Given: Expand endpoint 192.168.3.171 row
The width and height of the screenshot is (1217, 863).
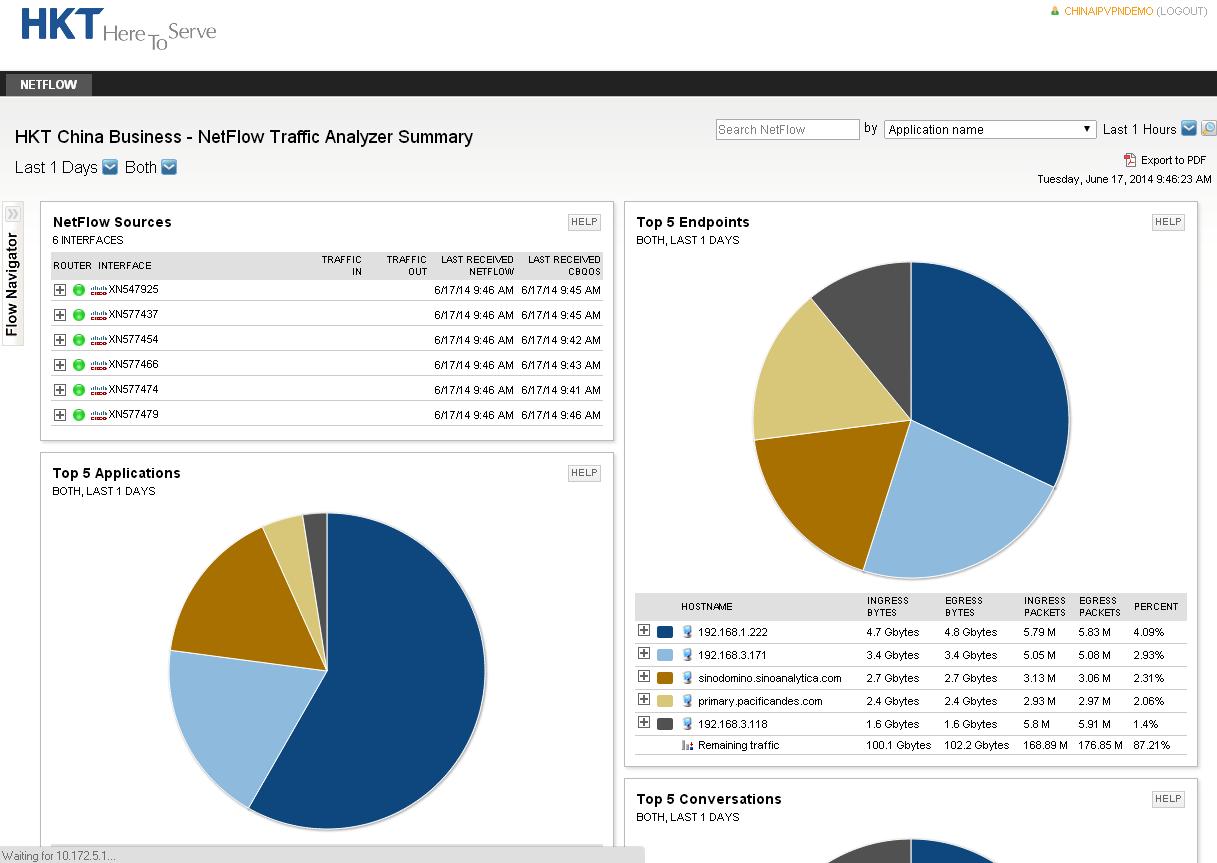Looking at the screenshot, I should coord(644,654).
